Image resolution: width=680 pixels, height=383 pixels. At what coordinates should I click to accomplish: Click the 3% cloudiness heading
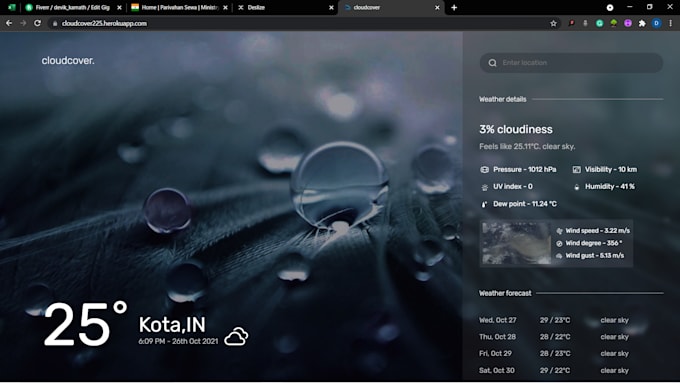516,129
